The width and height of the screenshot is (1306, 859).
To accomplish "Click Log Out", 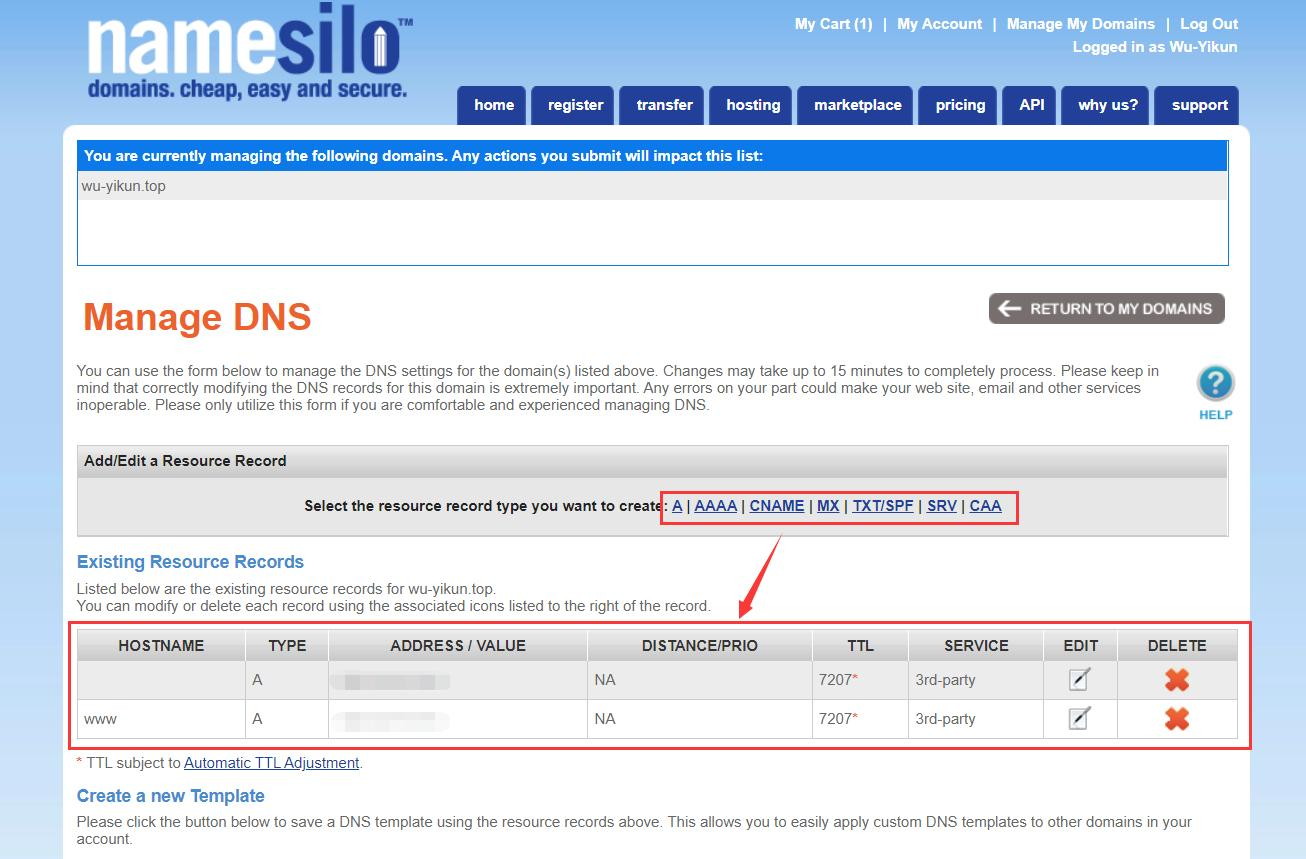I will pyautogui.click(x=1209, y=24).
